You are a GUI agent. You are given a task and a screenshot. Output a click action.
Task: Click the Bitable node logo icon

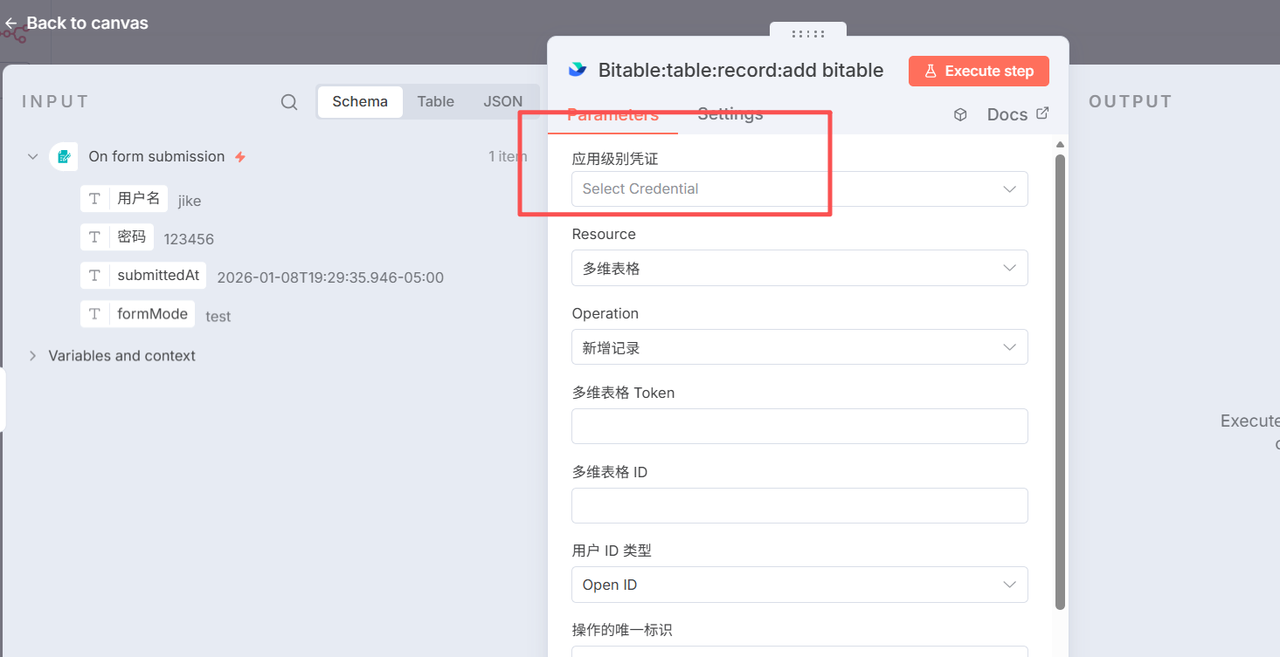(x=577, y=70)
